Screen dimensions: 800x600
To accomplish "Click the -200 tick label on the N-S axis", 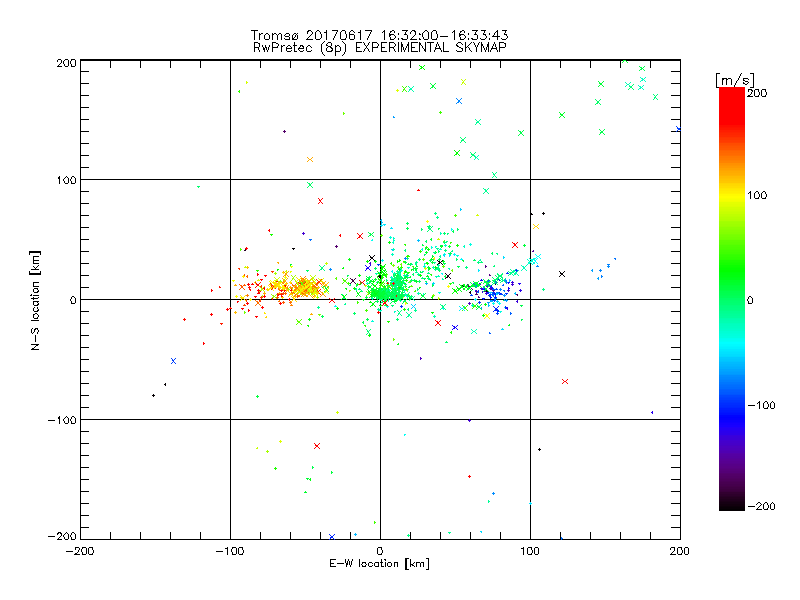I will pos(62,536).
